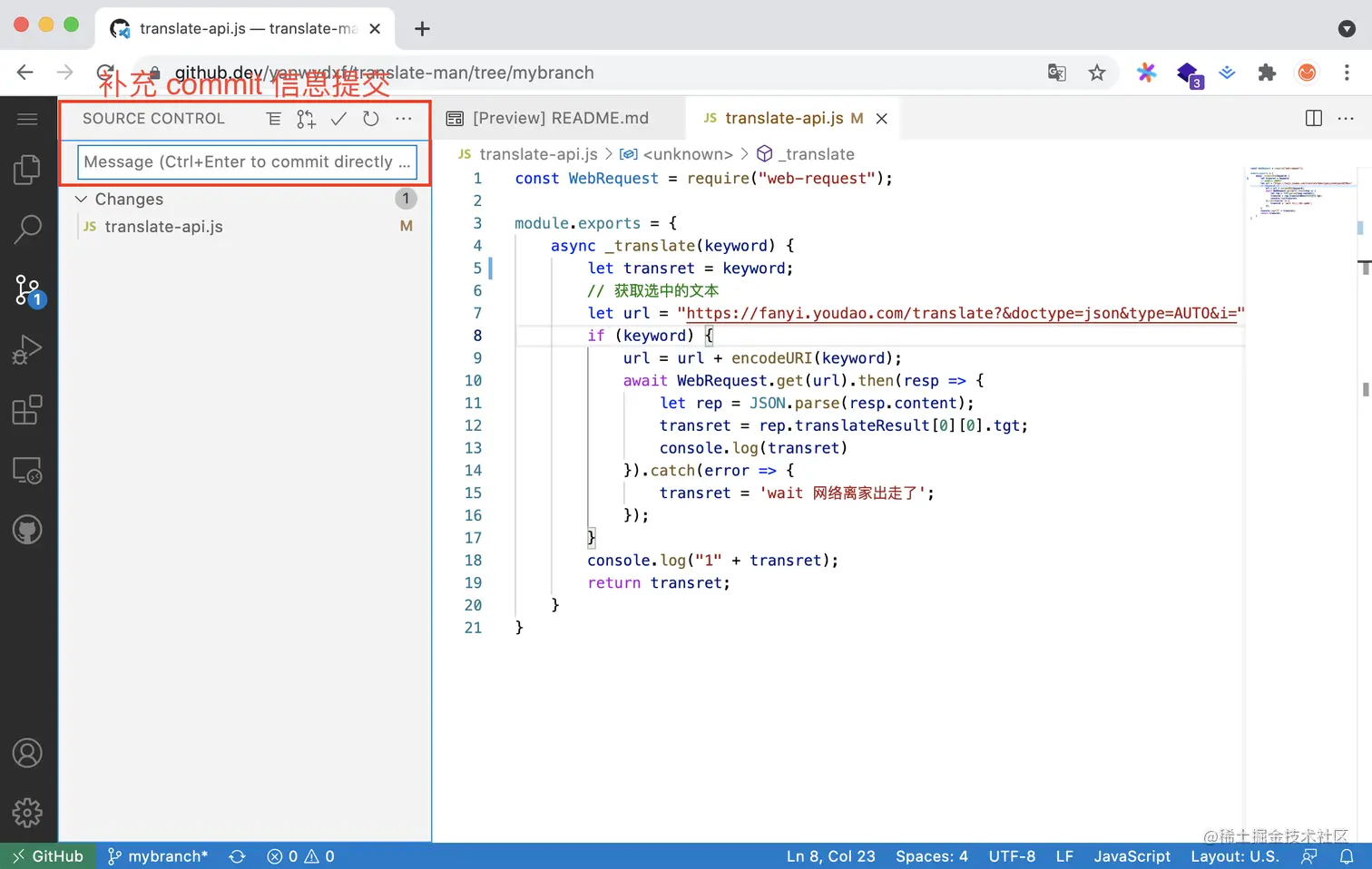Open Source Control view with badge
Image resolution: width=1372 pixels, height=869 pixels.
pyautogui.click(x=28, y=290)
